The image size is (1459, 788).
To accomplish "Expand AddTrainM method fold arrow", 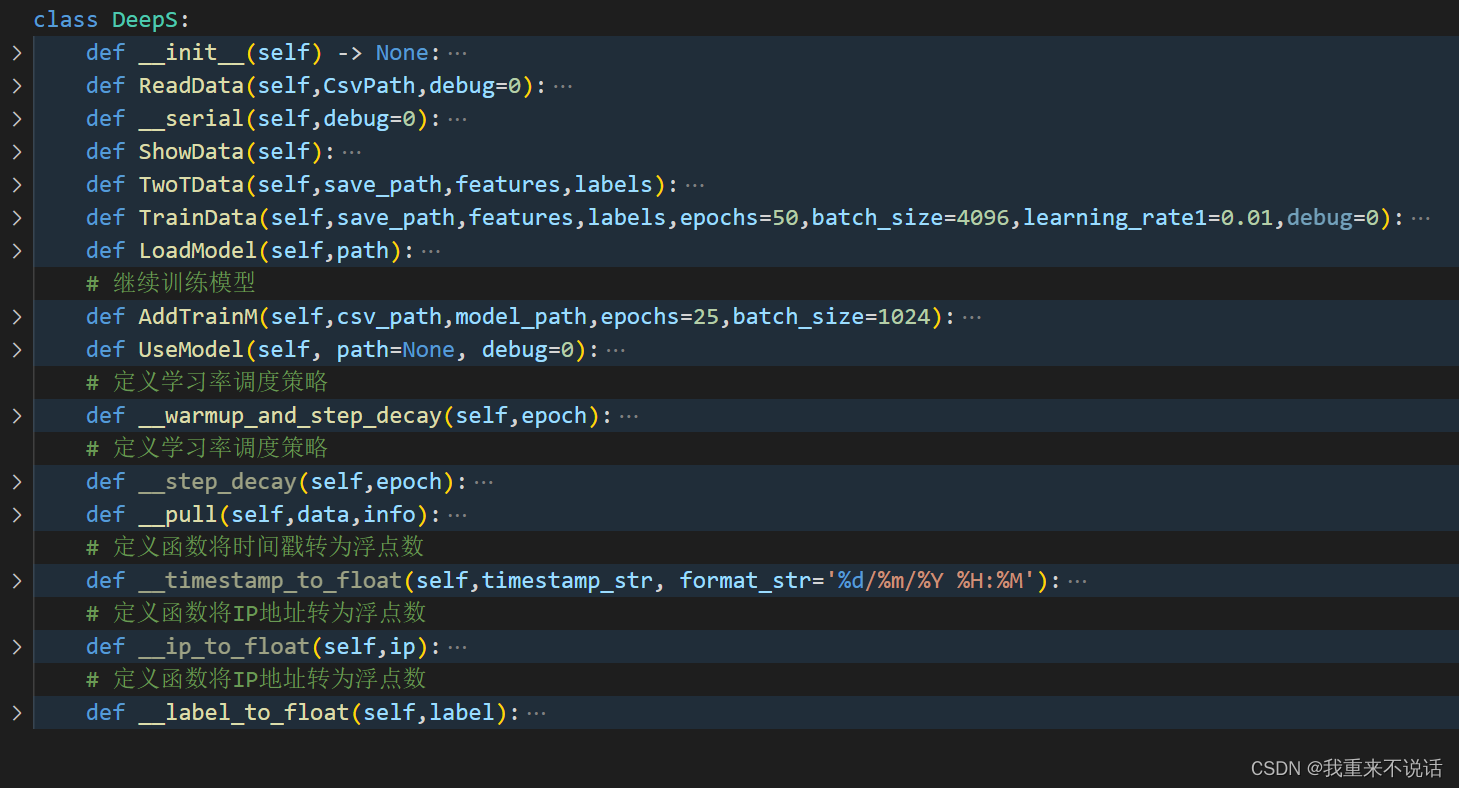I will coord(16,317).
